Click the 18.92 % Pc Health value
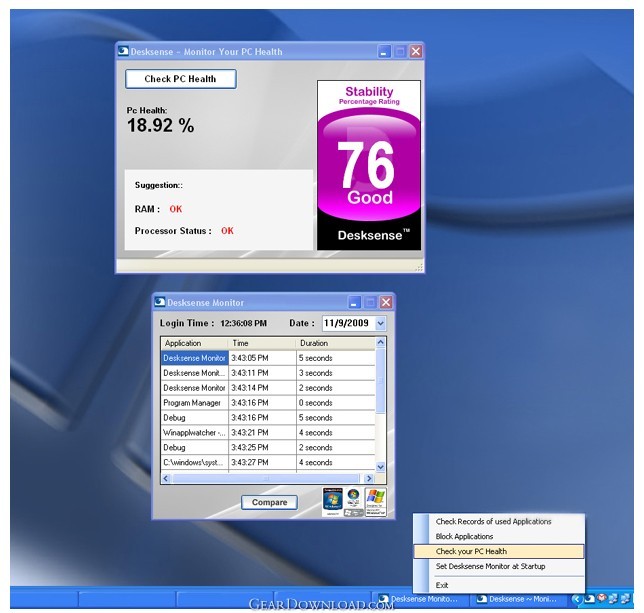 point(161,125)
